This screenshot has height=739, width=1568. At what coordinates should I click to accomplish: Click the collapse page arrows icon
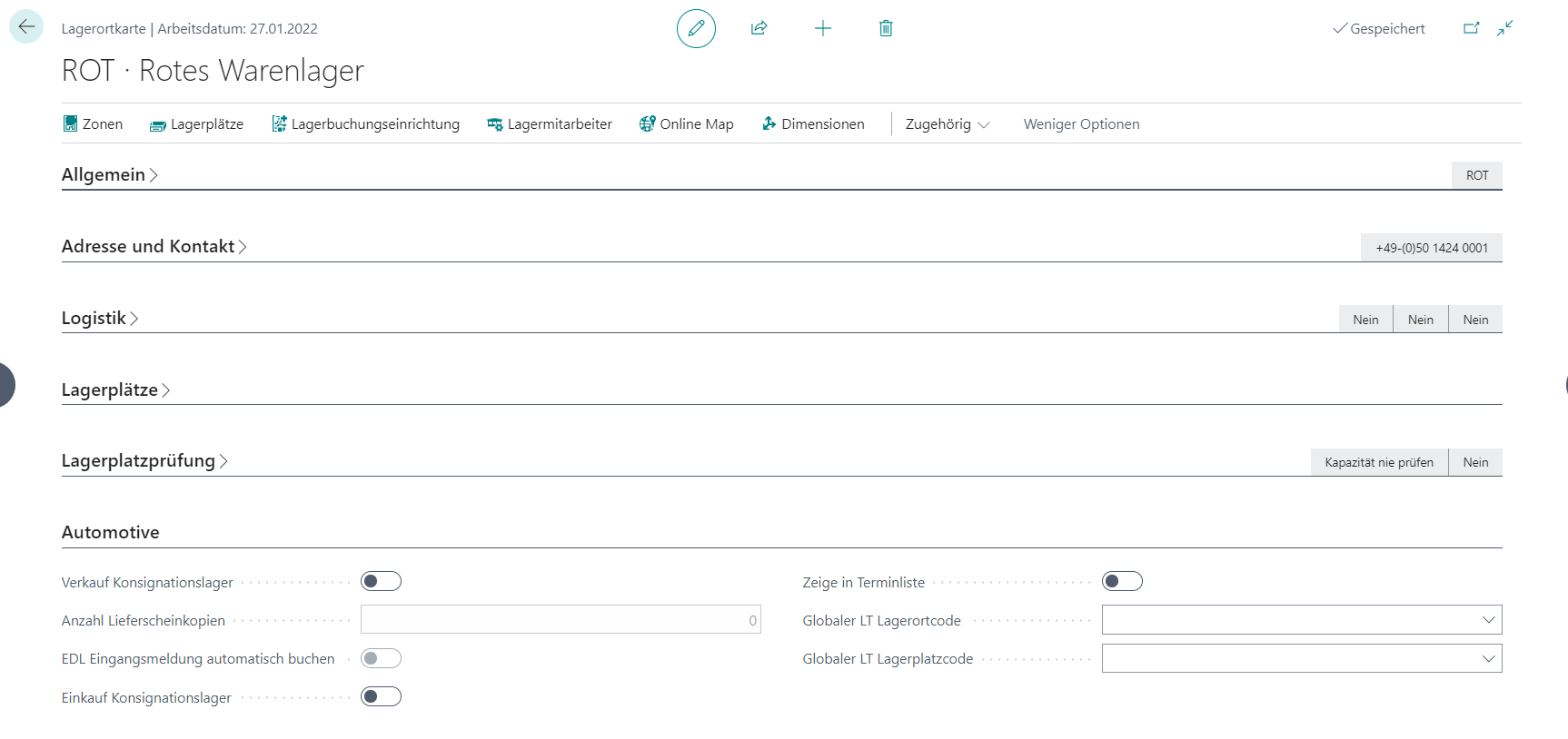(x=1505, y=28)
